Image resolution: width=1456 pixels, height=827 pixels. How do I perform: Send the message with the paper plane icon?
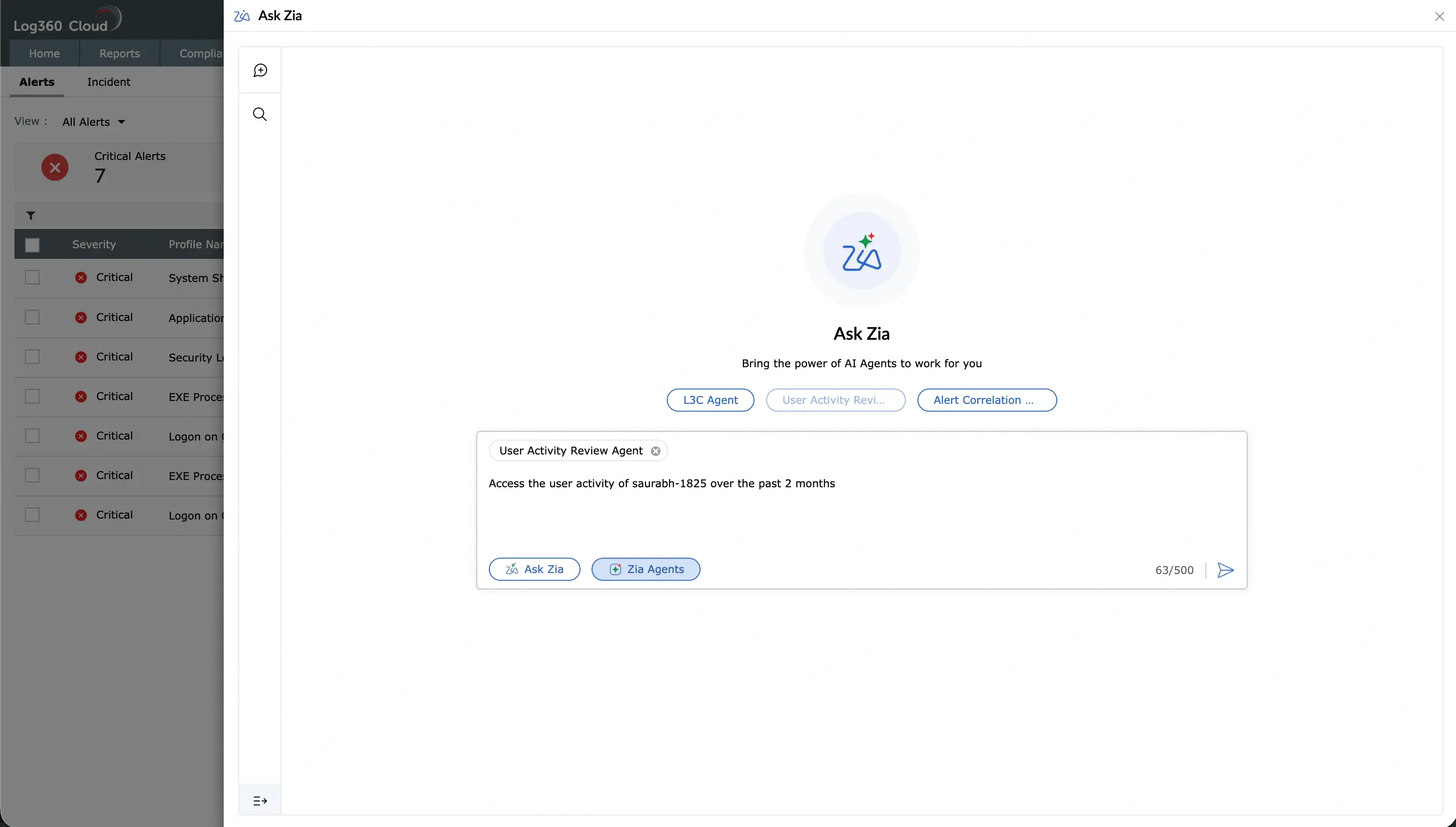coord(1226,570)
